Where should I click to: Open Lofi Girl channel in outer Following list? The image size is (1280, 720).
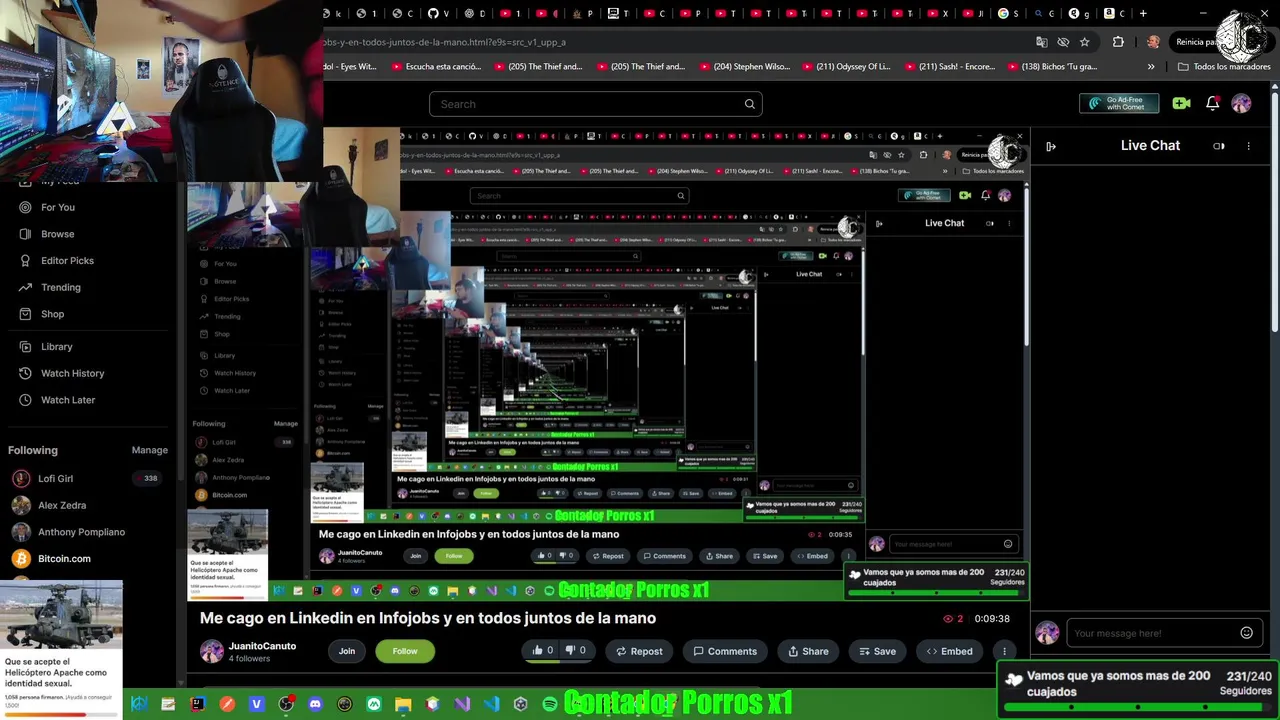click(56, 479)
